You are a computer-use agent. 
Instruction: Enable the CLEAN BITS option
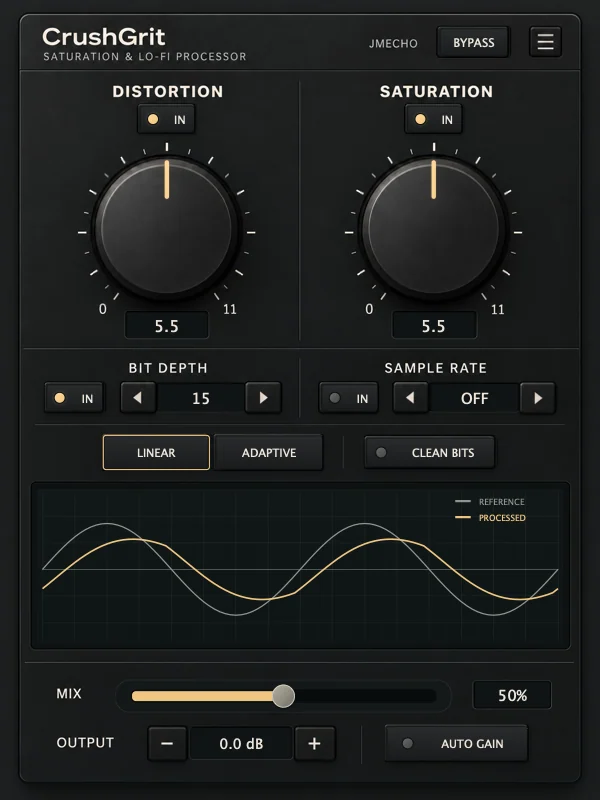429,453
